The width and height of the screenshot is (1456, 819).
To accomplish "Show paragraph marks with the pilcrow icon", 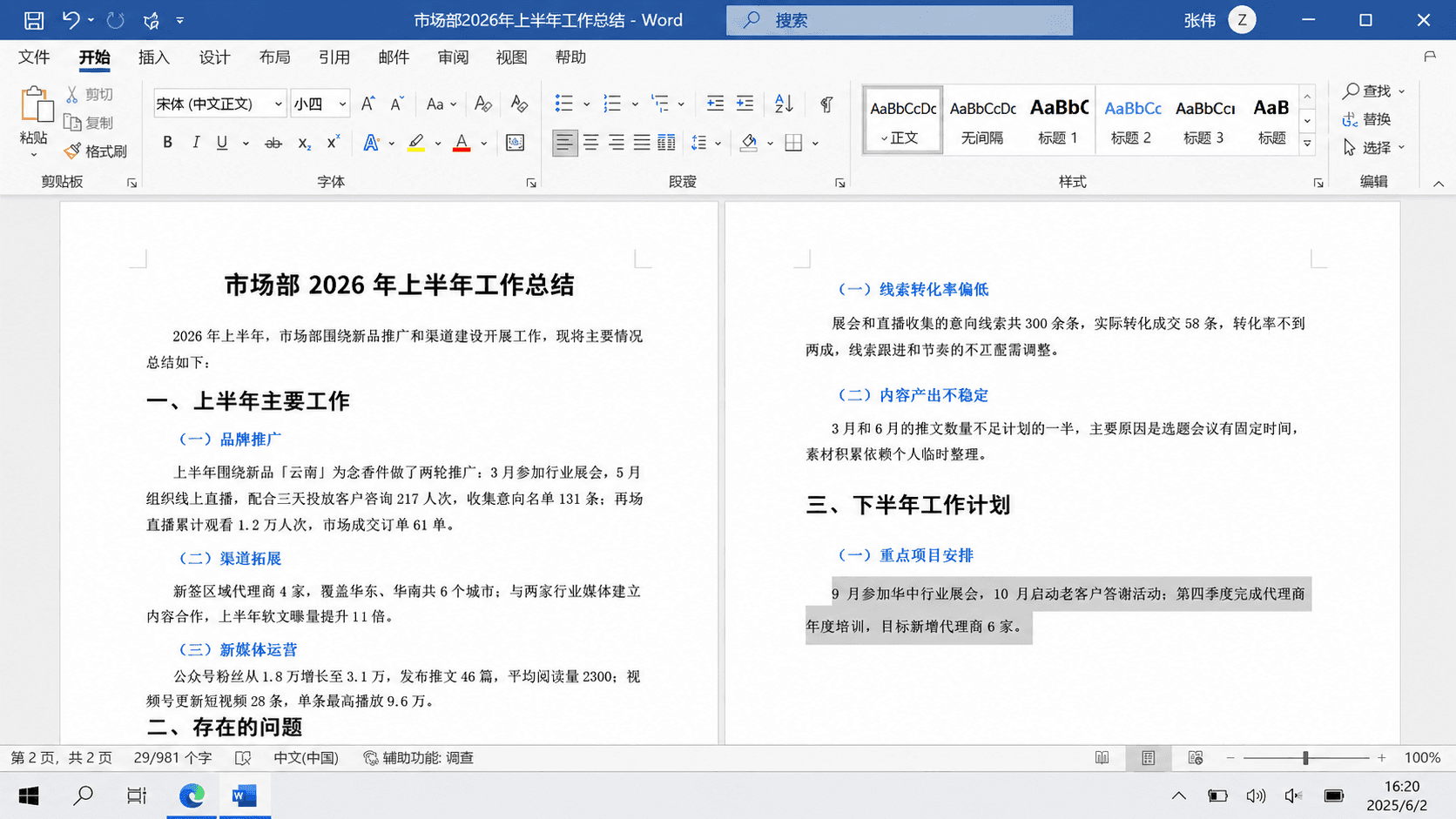I will 826,104.
